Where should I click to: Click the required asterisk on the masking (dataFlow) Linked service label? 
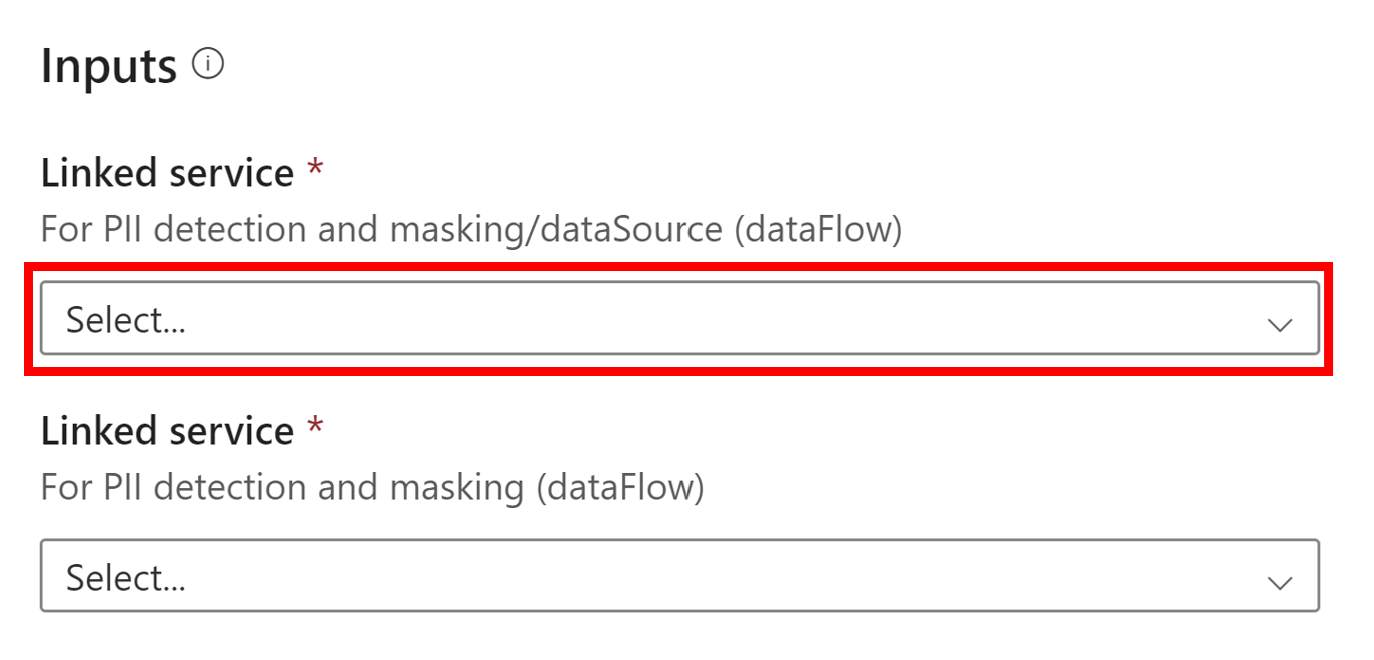[315, 429]
